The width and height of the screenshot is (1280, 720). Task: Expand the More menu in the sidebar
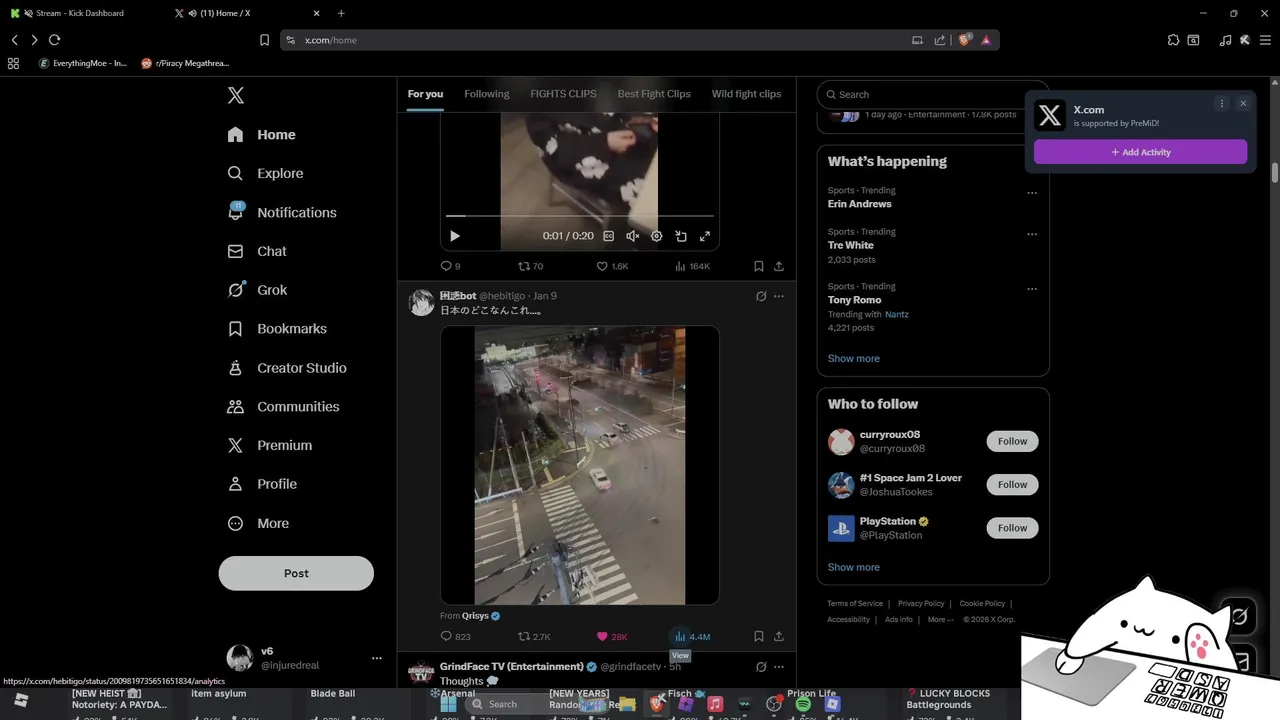pyautogui.click(x=258, y=523)
